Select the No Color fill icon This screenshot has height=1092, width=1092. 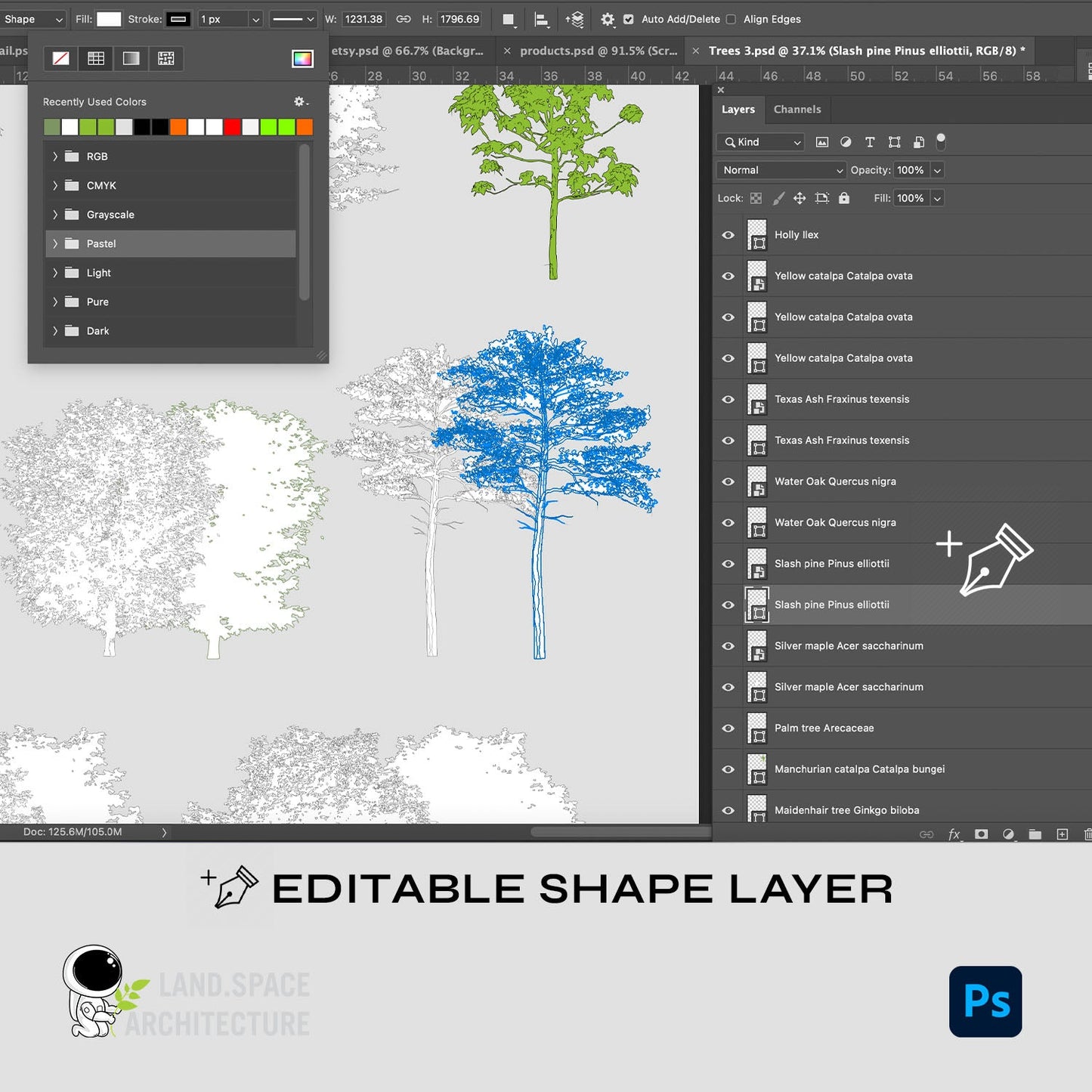pos(60,58)
